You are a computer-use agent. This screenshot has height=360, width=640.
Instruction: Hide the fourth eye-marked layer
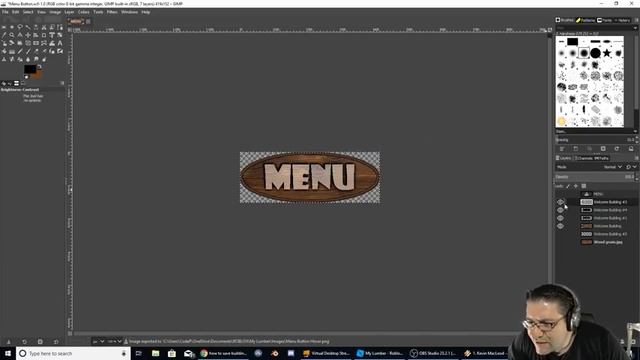(x=560, y=226)
